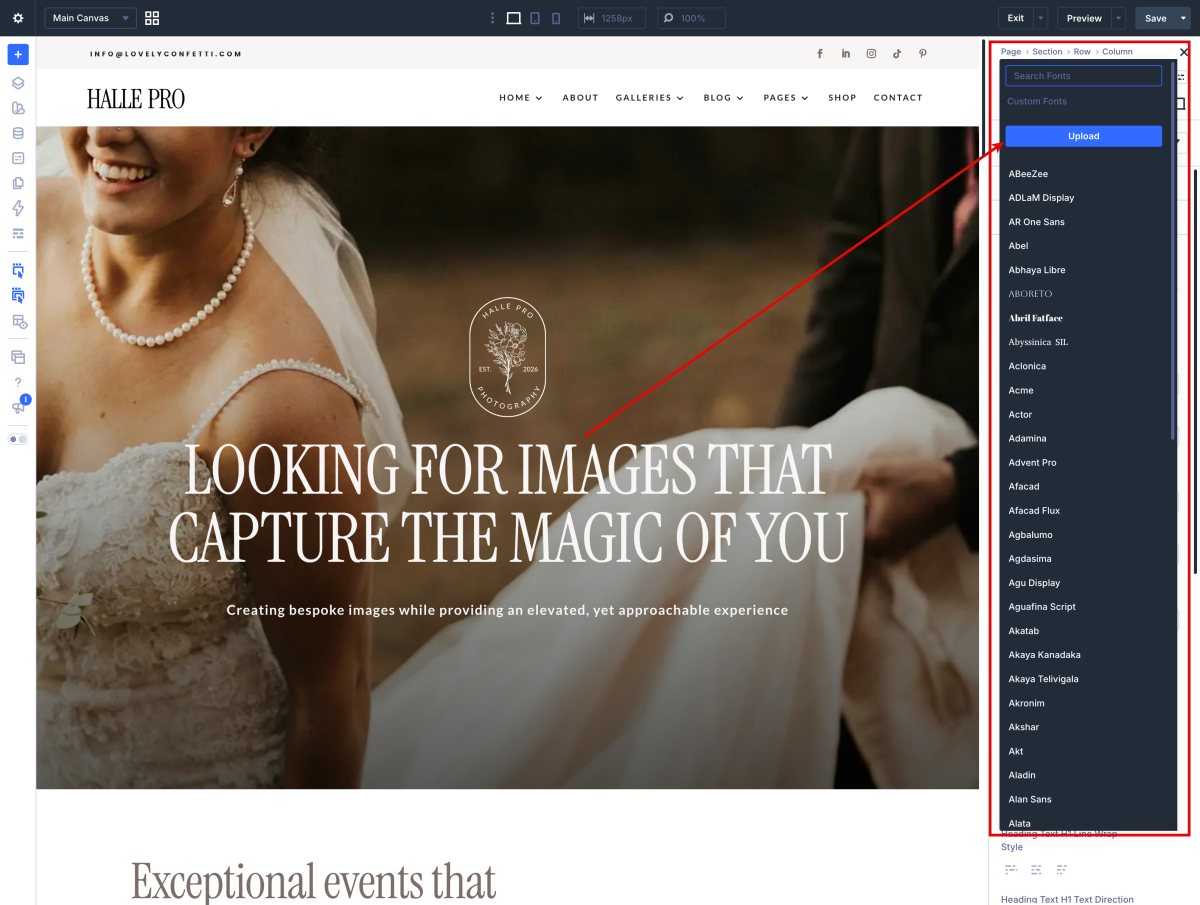1200x905 pixels.
Task: Open the GALLERIES menu on site navigation
Action: (650, 98)
